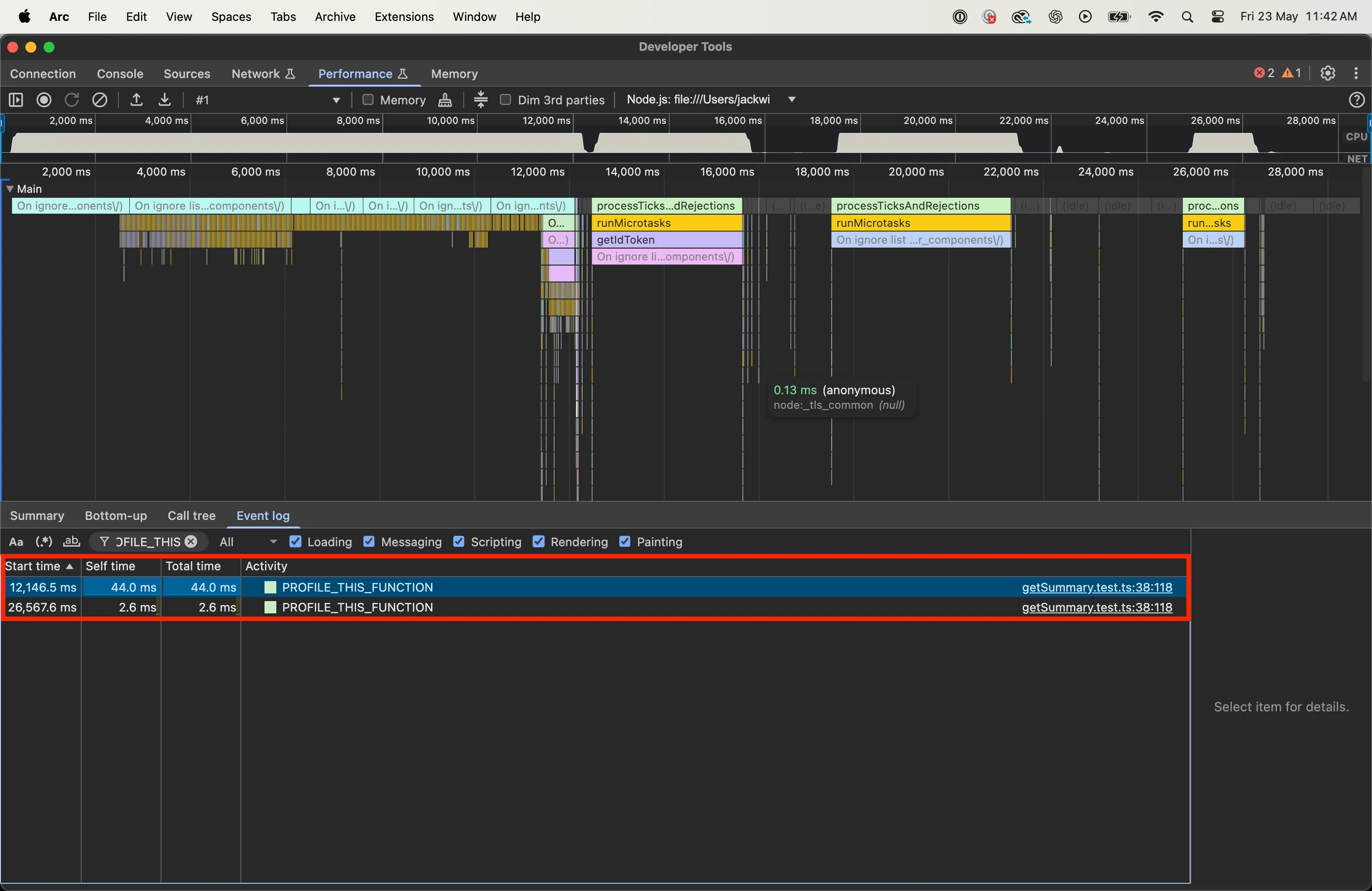This screenshot has height=891, width=1372.
Task: Toggle the performance sidebar panel icon
Action: (x=15, y=100)
